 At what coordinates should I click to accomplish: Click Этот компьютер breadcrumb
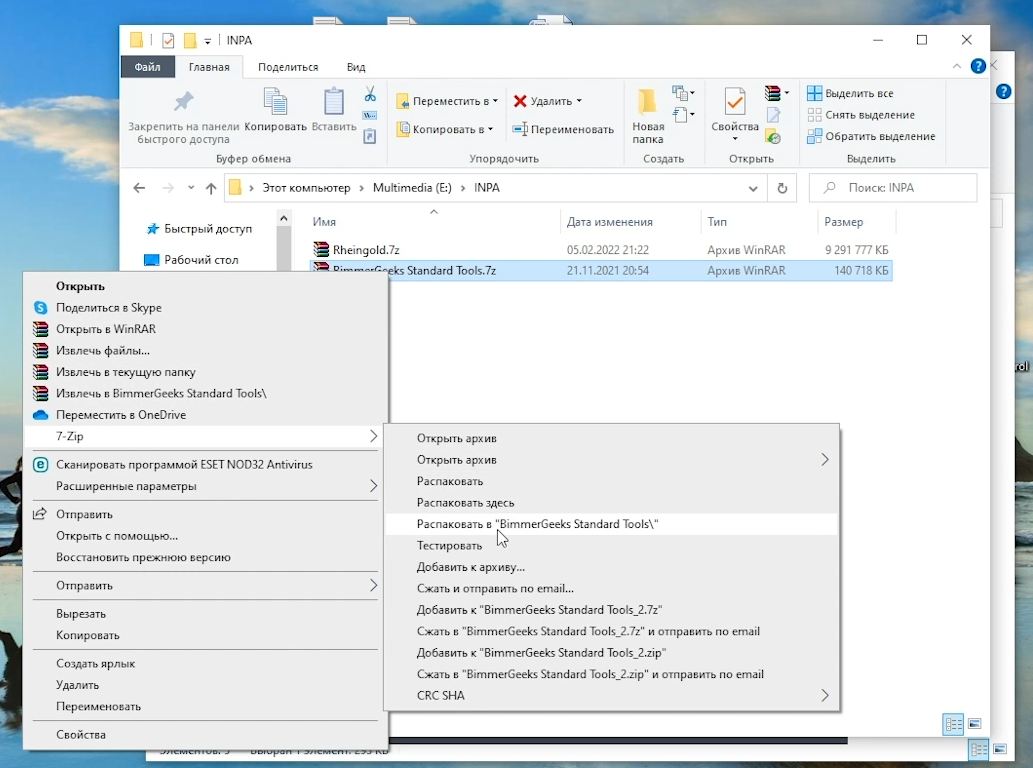point(306,188)
